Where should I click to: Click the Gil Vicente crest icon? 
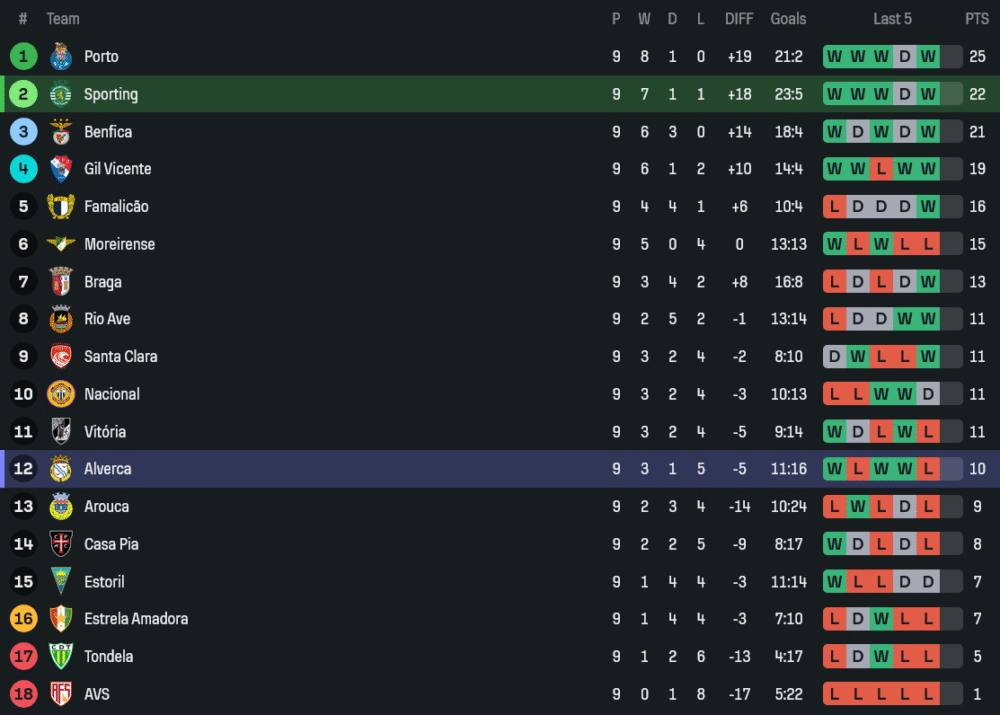click(61, 169)
